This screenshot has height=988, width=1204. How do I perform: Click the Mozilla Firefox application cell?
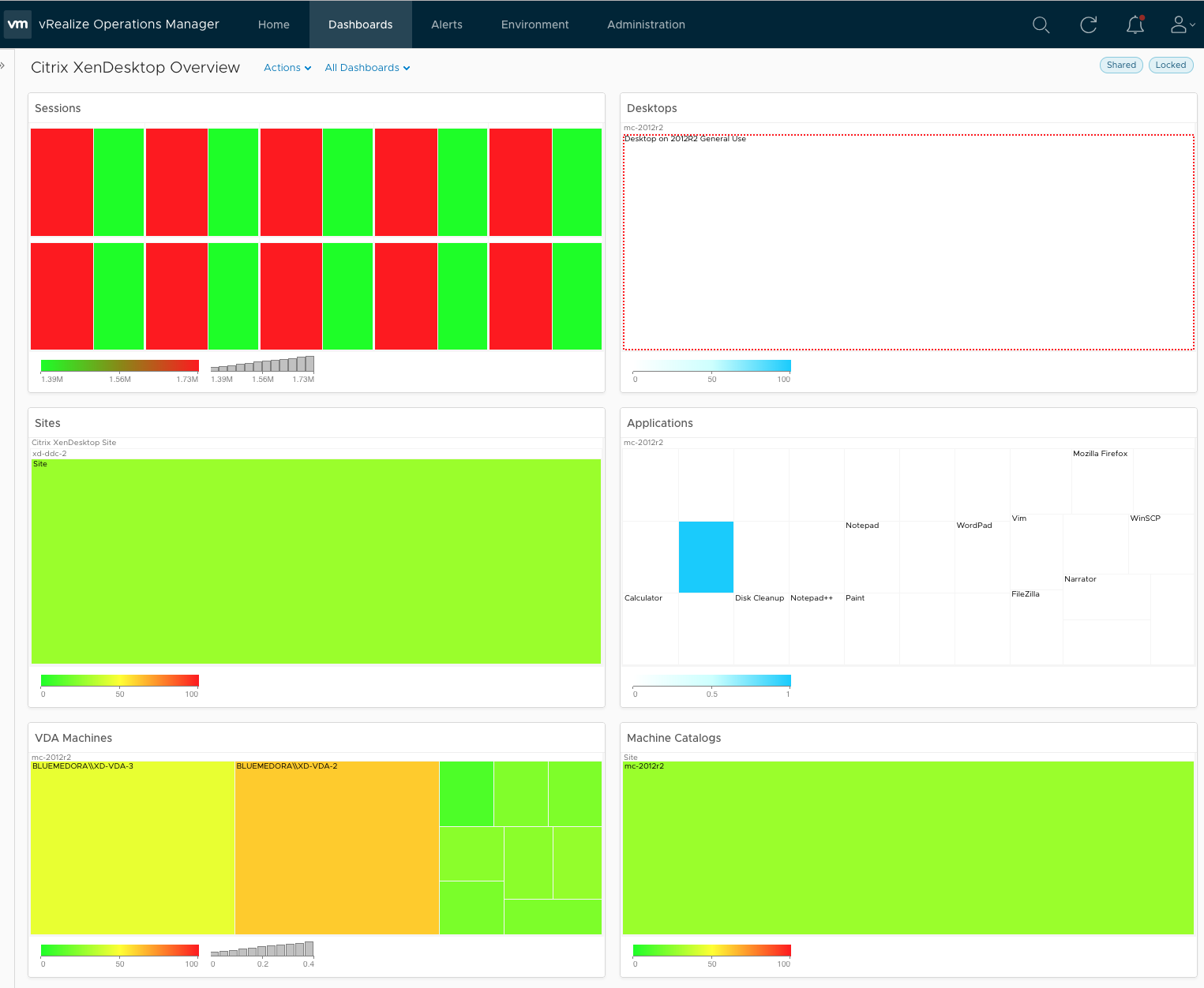tap(1102, 481)
